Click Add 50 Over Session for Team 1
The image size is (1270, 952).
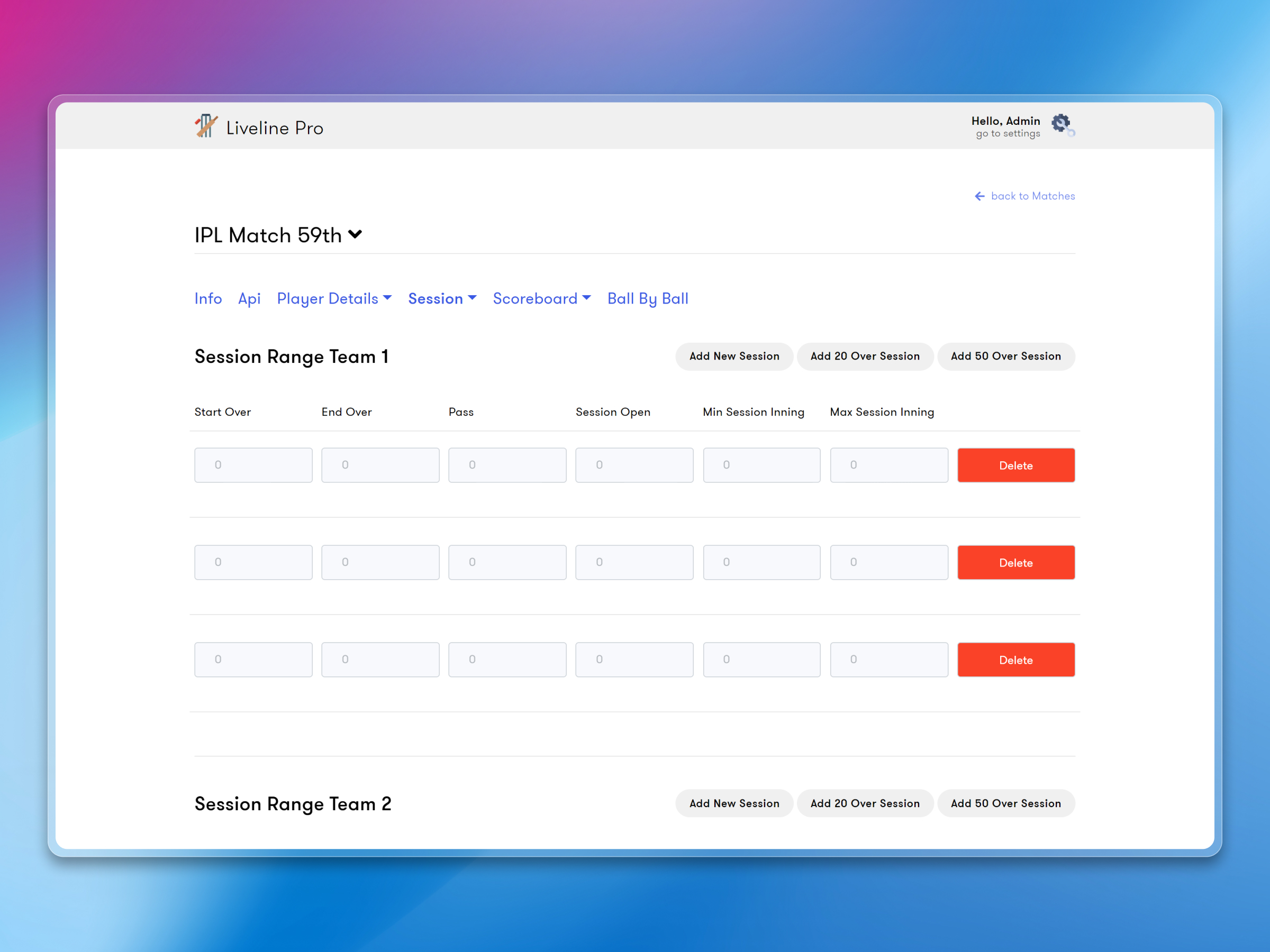point(1006,356)
